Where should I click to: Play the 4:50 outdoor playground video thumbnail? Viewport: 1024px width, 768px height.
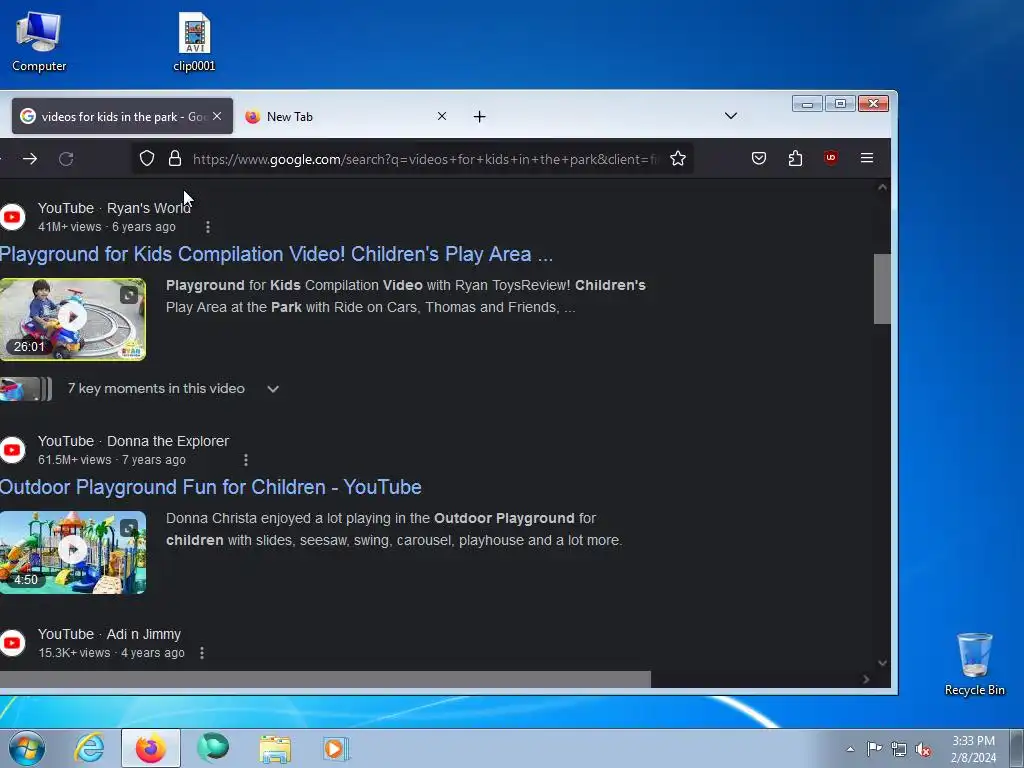[72, 552]
